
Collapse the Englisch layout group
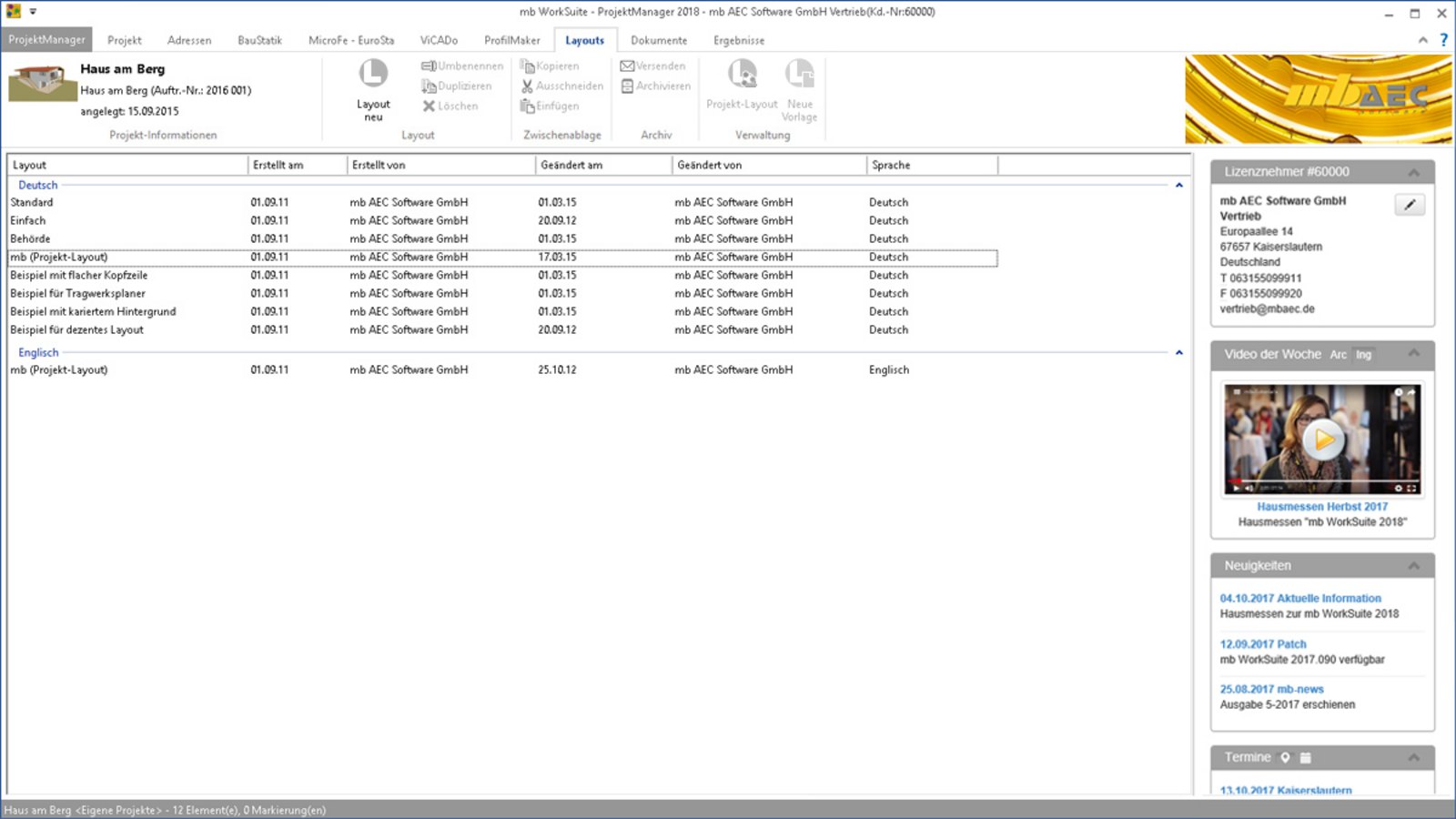click(1179, 352)
